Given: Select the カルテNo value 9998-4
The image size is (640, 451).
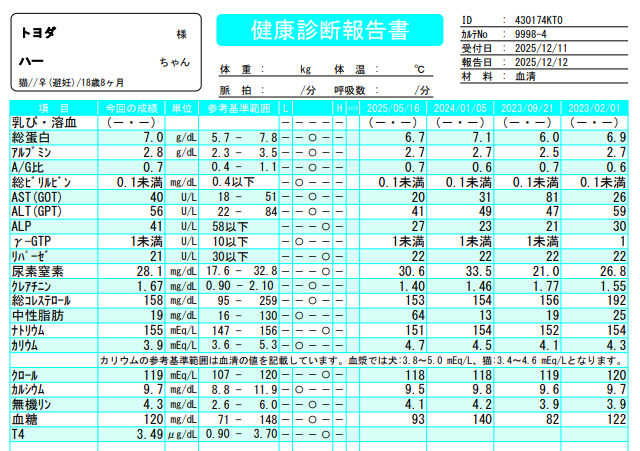Looking at the screenshot, I should (530, 34).
